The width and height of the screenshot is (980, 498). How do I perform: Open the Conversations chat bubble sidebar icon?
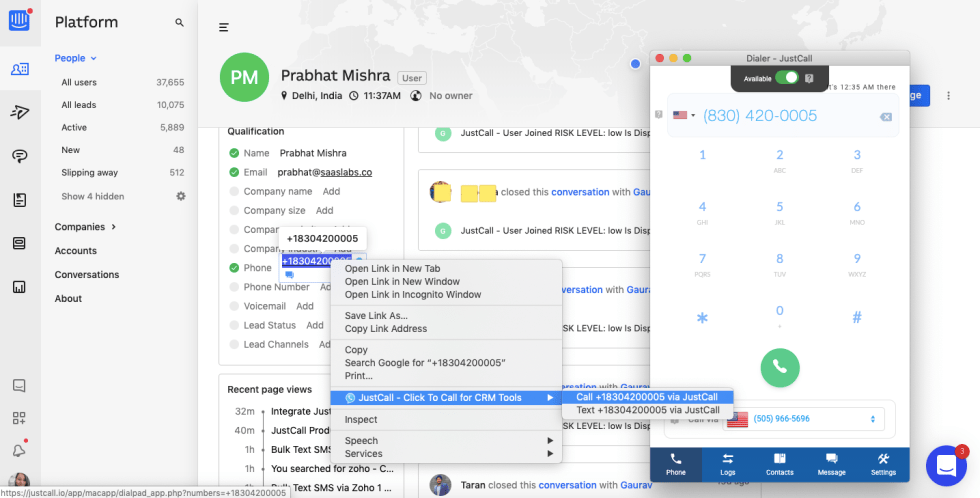point(19,156)
